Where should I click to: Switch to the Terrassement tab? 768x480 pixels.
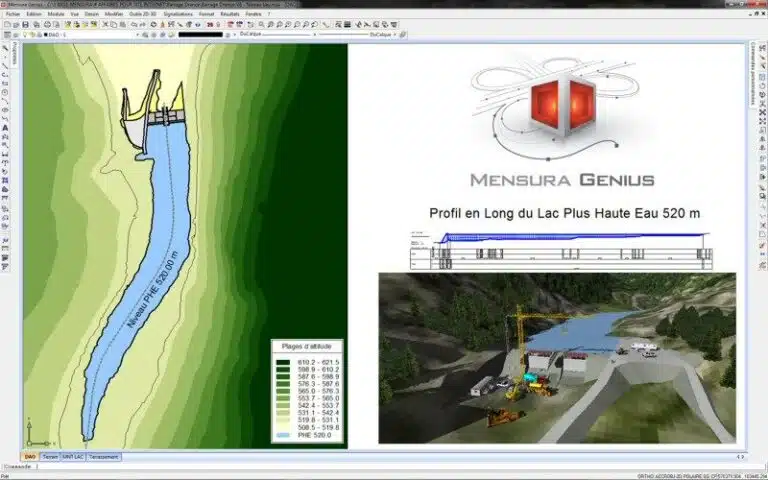pos(103,456)
